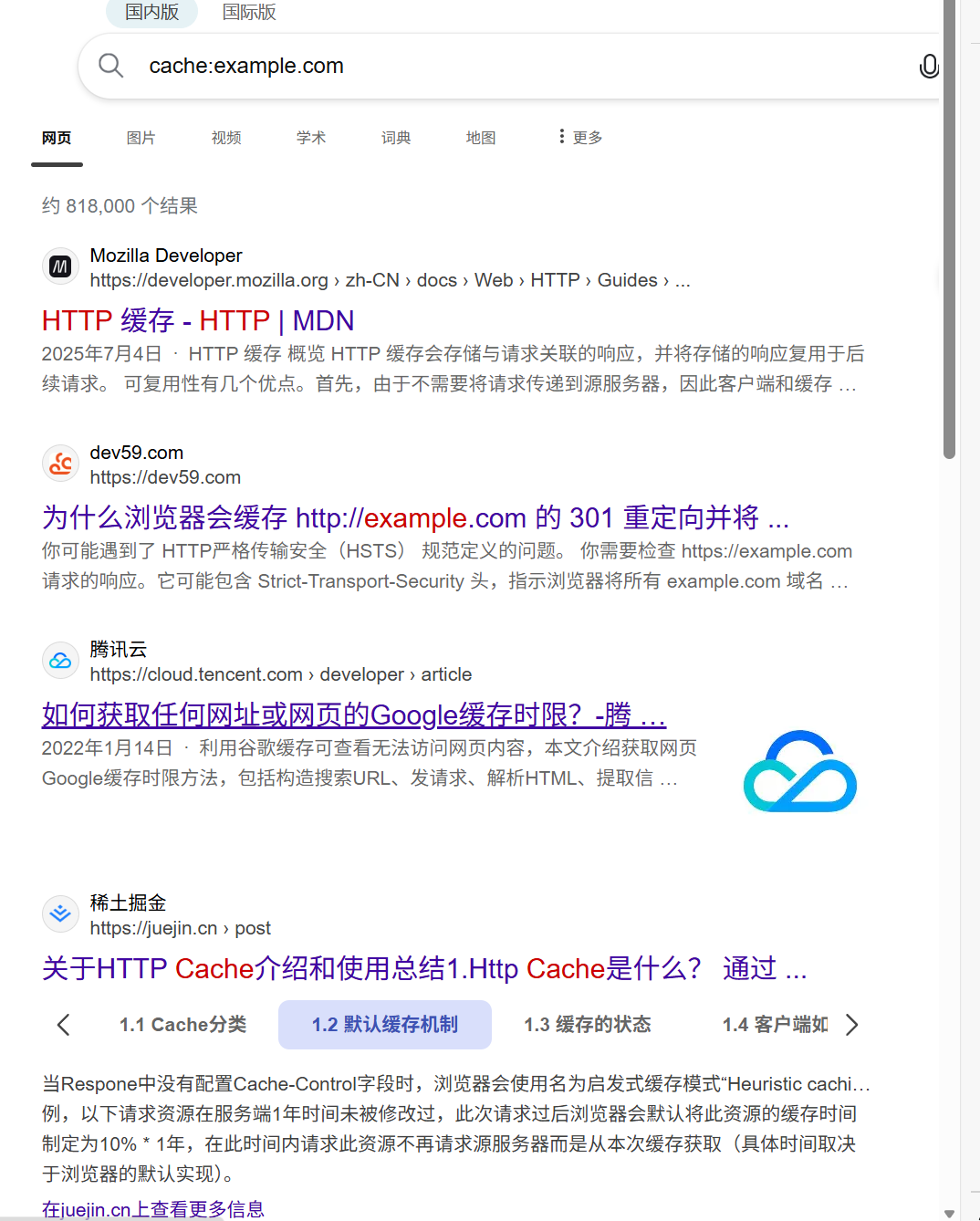The width and height of the screenshot is (980, 1221).
Task: Click the https://dev59.com URL
Action: [165, 477]
